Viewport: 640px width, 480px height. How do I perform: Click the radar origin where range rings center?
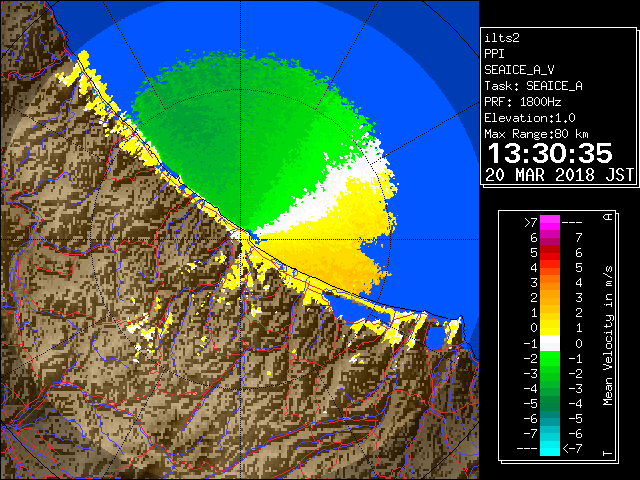pos(241,239)
